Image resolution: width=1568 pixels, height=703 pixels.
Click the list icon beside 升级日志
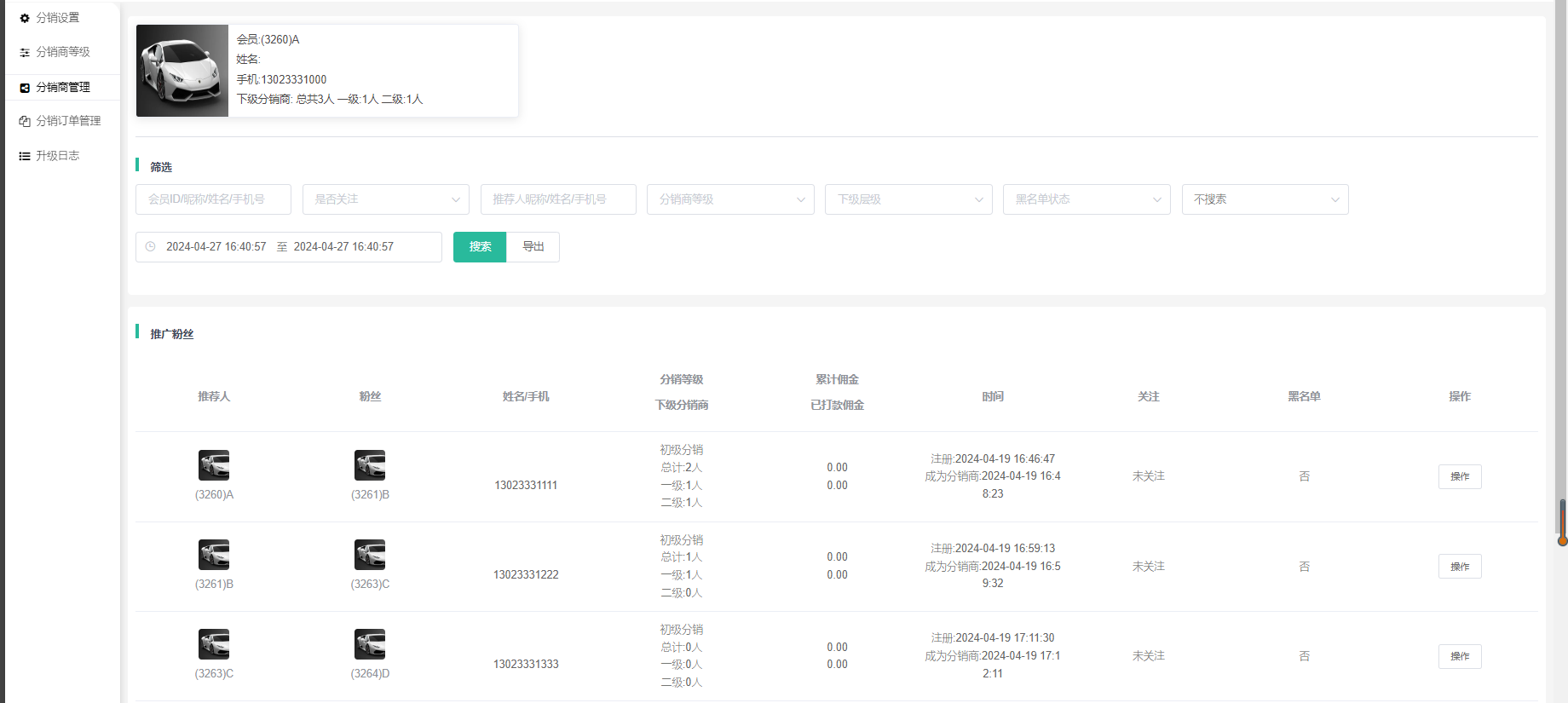click(x=25, y=156)
